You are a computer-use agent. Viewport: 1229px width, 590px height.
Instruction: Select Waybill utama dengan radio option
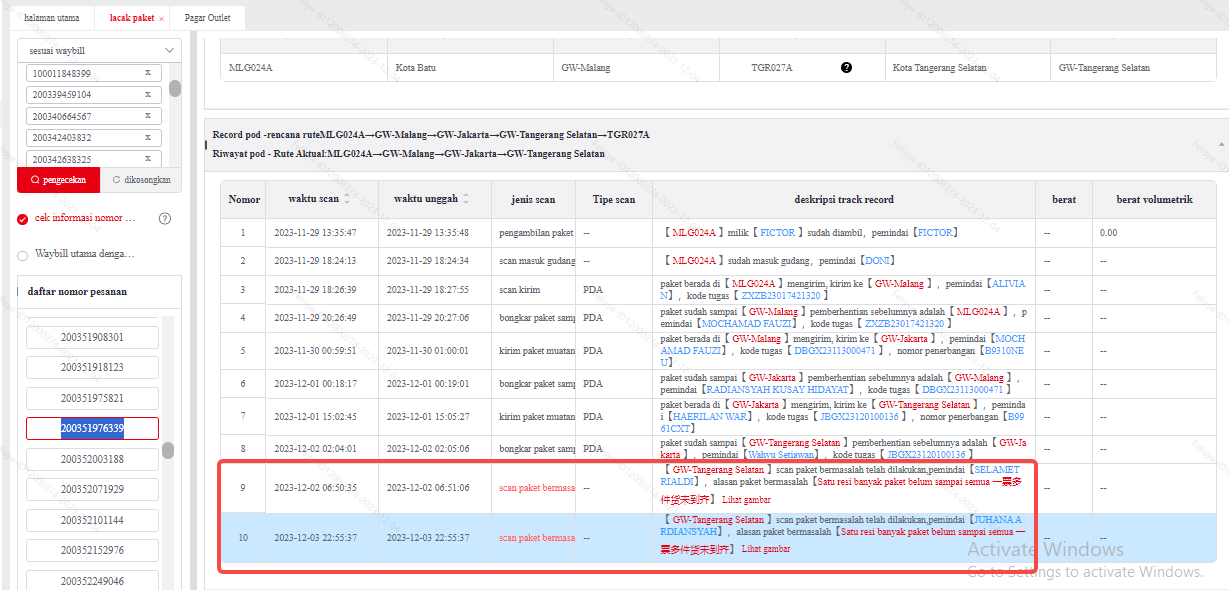(x=23, y=254)
